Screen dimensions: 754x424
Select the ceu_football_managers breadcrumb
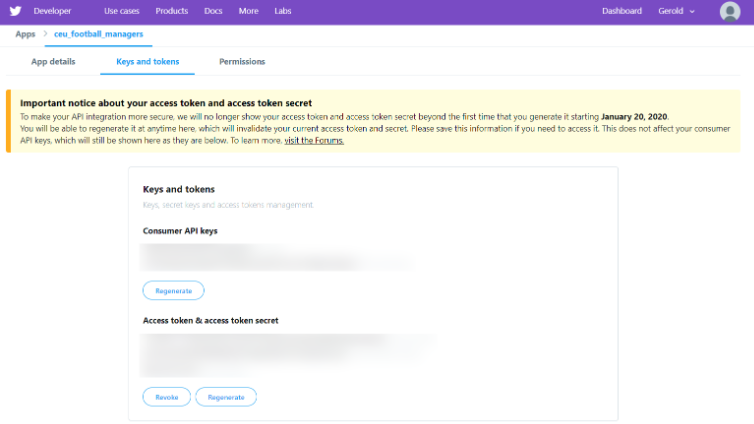click(x=99, y=34)
